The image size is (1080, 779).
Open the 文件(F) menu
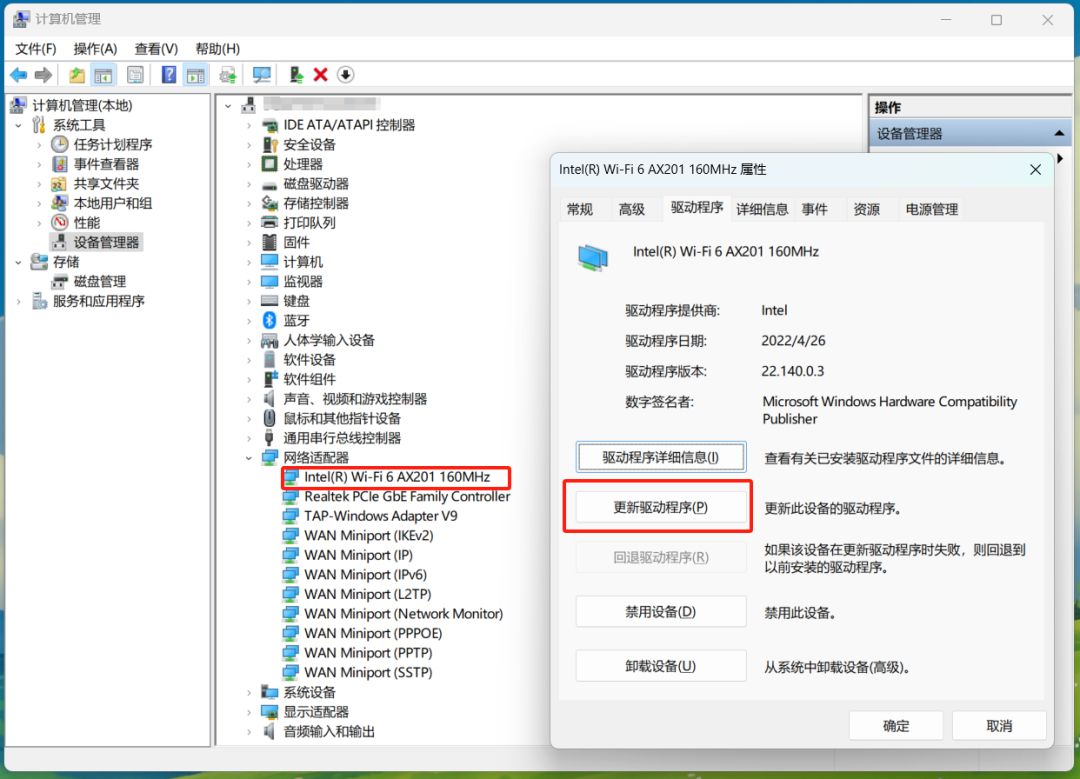click(36, 49)
